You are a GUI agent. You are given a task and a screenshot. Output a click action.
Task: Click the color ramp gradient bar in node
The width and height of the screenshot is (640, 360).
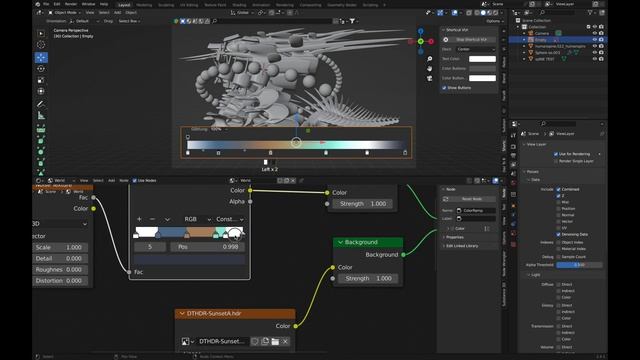[189, 232]
